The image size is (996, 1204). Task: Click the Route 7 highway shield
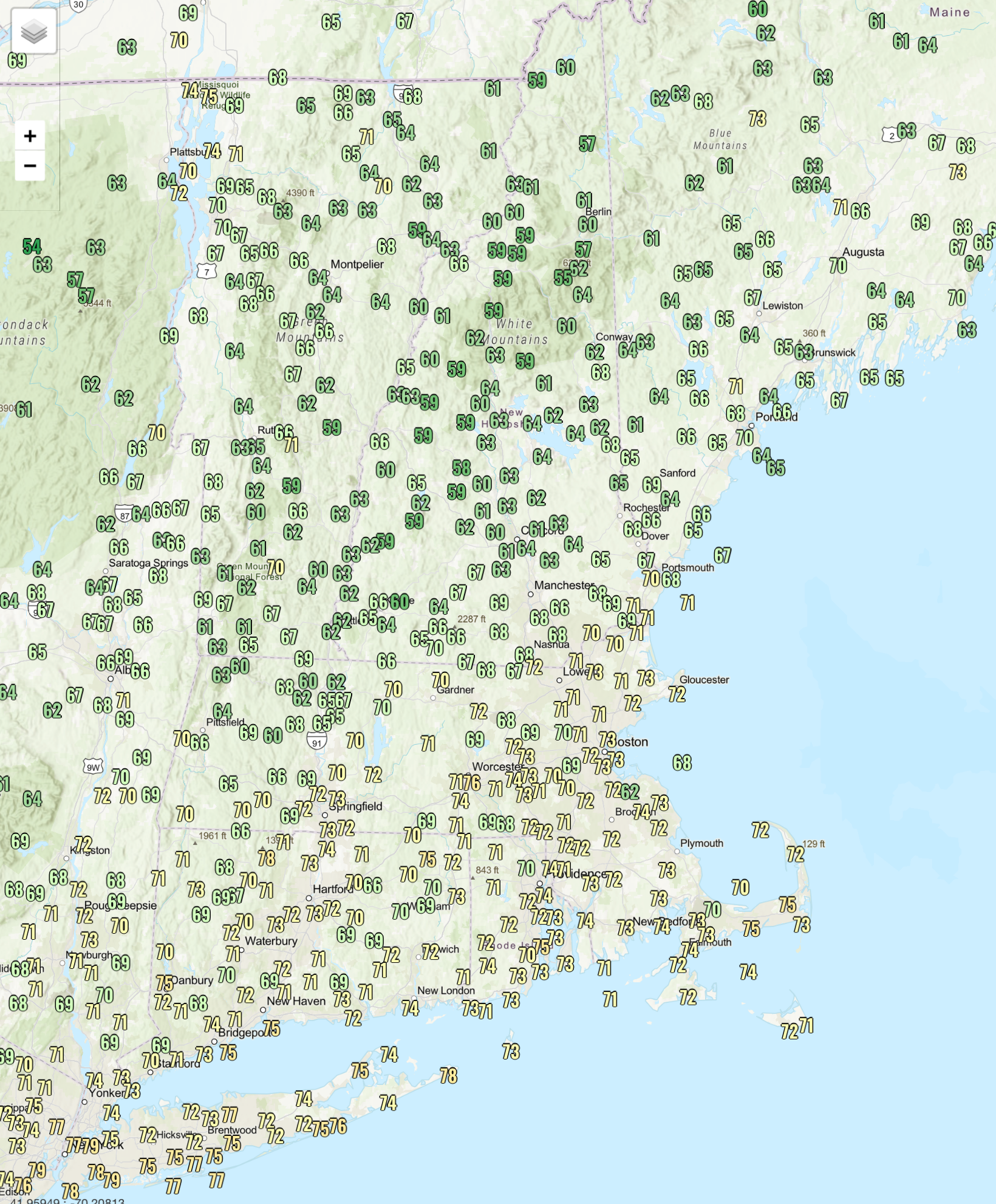(x=206, y=272)
